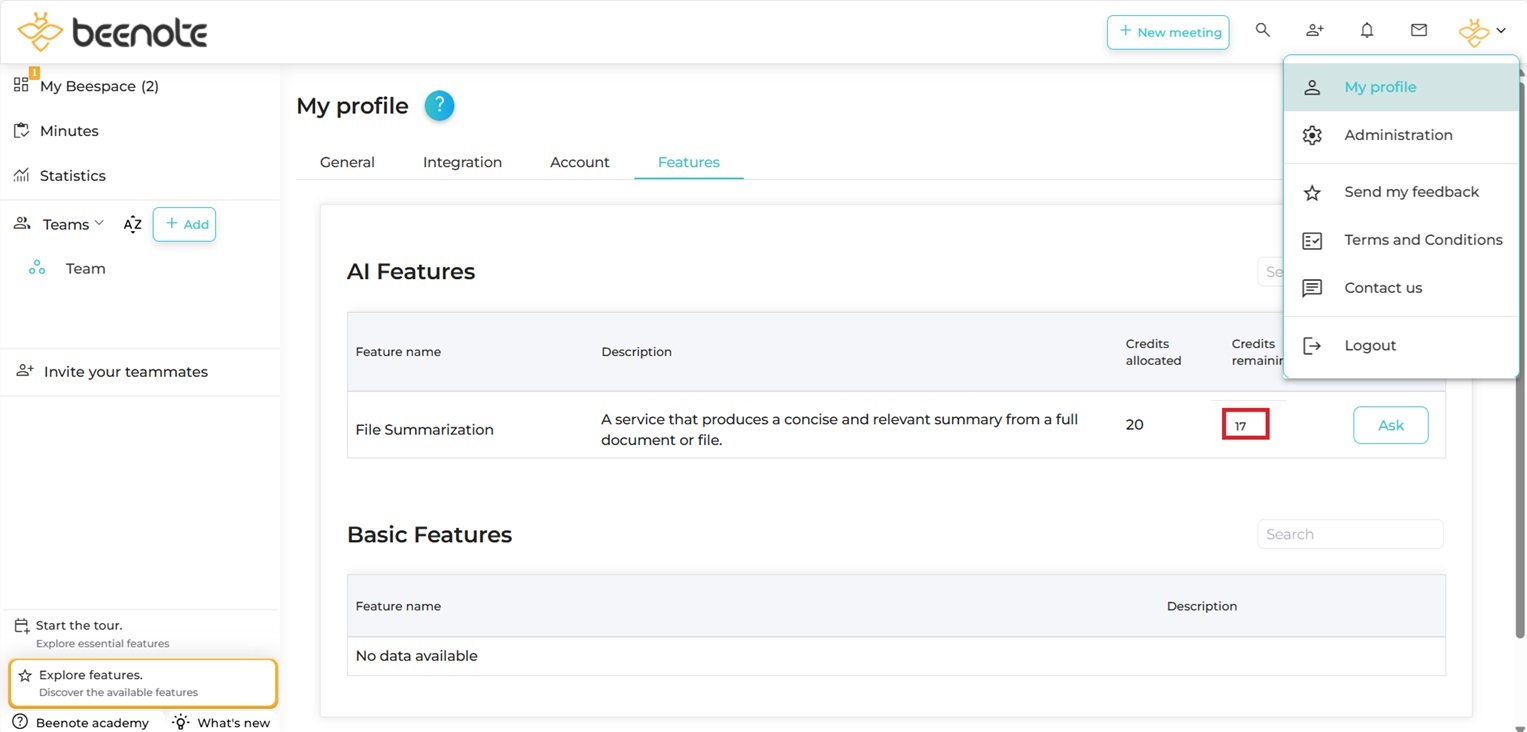Click the blue help question mark icon
1527x732 pixels.
(x=439, y=106)
